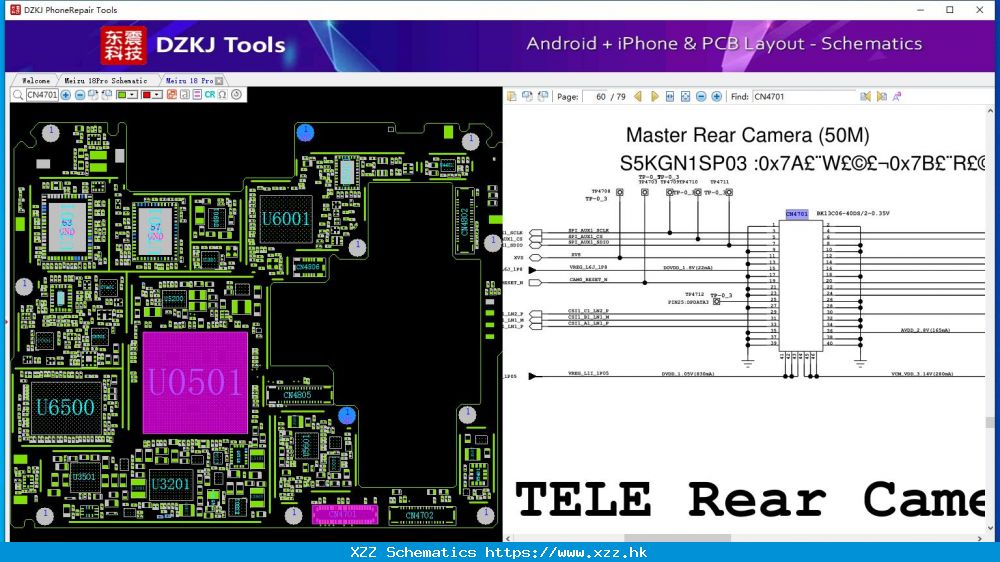Screen dimensions: 1000x562
Task: Select the Meizu 18 Pro tab
Action: [x=189, y=81]
